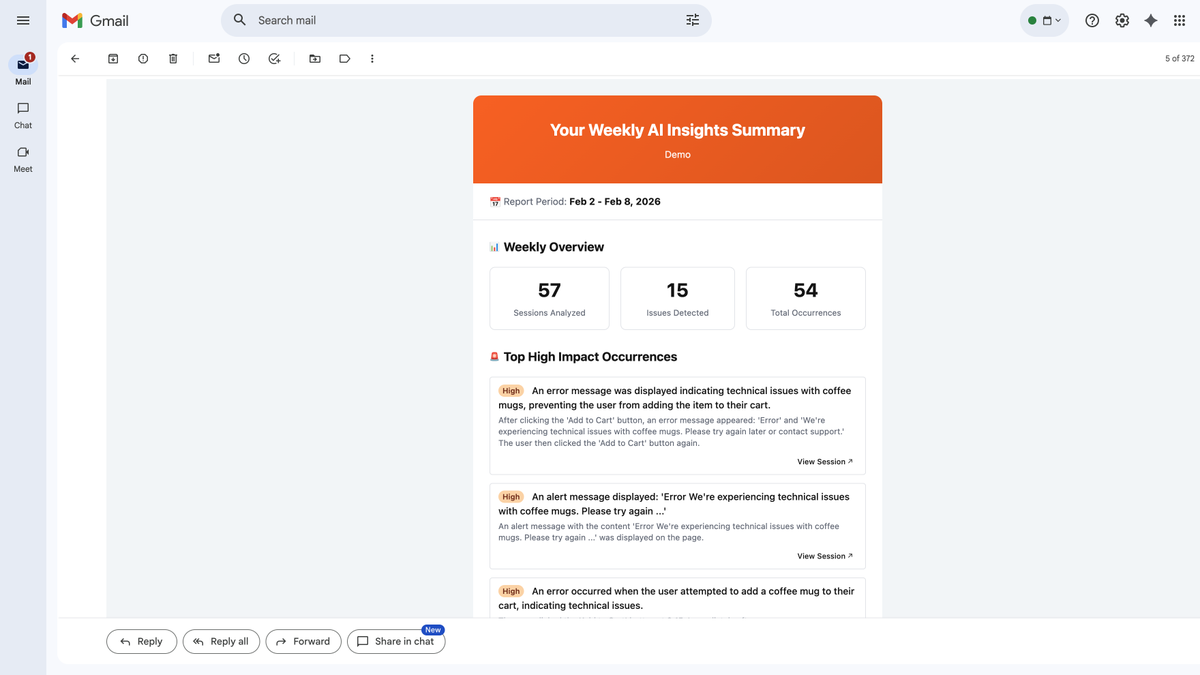This screenshot has width=1200, height=675.
Task: Mark the email as unread
Action: tap(214, 59)
